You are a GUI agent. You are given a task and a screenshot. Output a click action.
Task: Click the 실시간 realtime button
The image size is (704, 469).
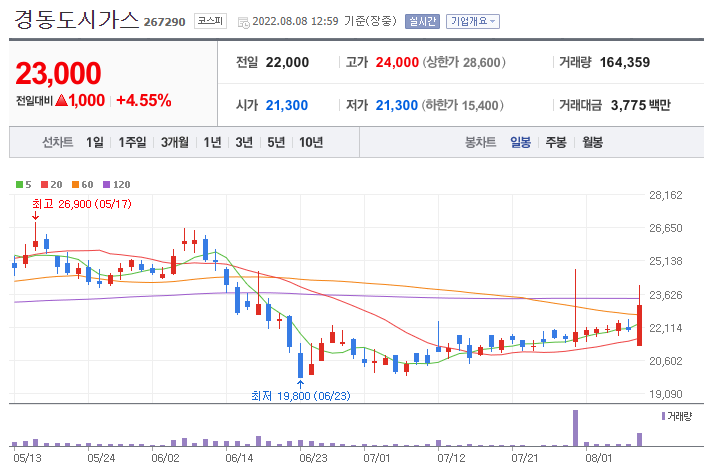pos(422,21)
